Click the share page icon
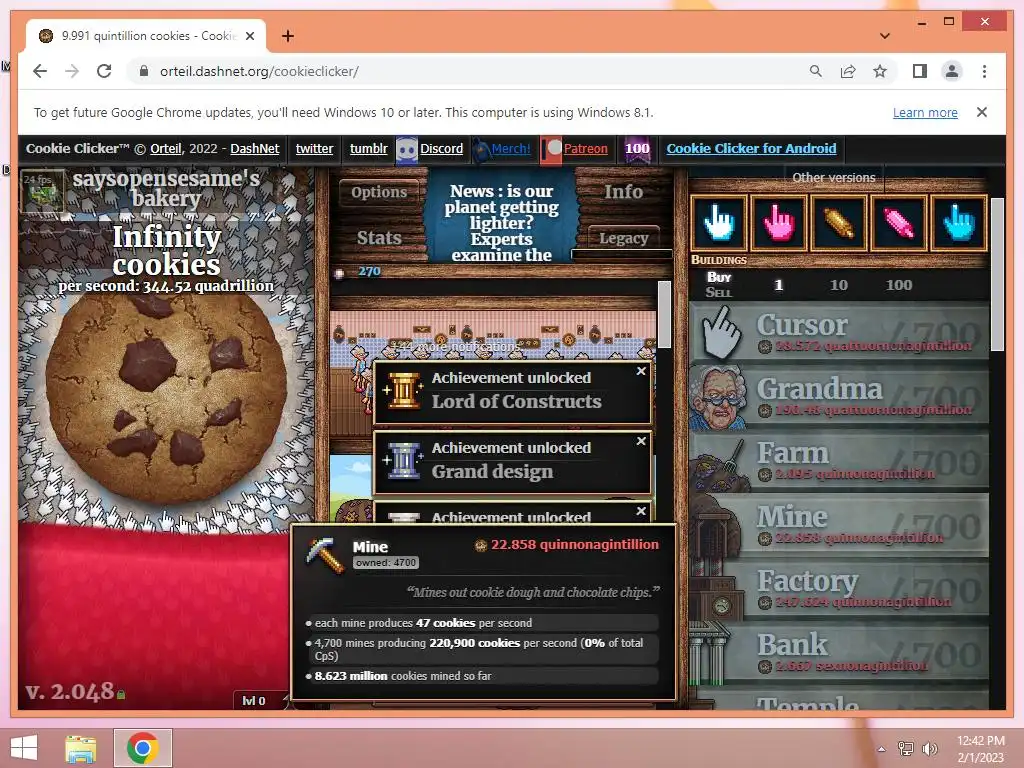Viewport: 1024px width, 768px height. 848,71
